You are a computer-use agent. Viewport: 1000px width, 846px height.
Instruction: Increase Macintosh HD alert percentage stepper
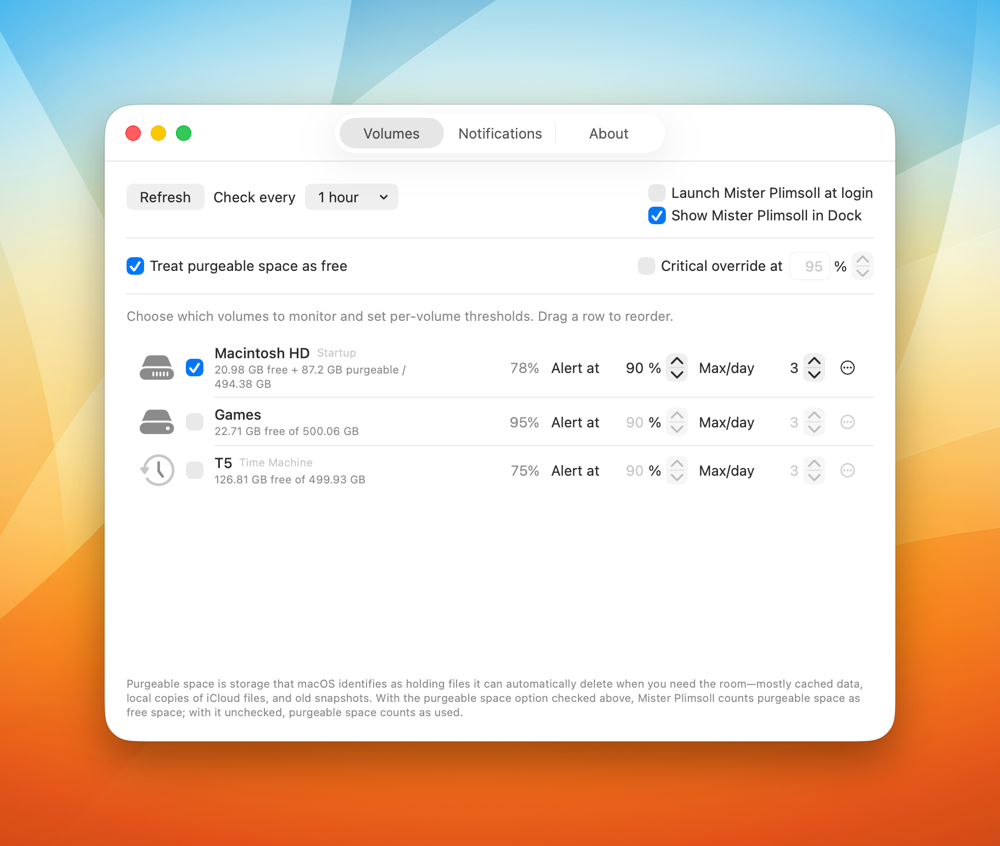pos(677,361)
